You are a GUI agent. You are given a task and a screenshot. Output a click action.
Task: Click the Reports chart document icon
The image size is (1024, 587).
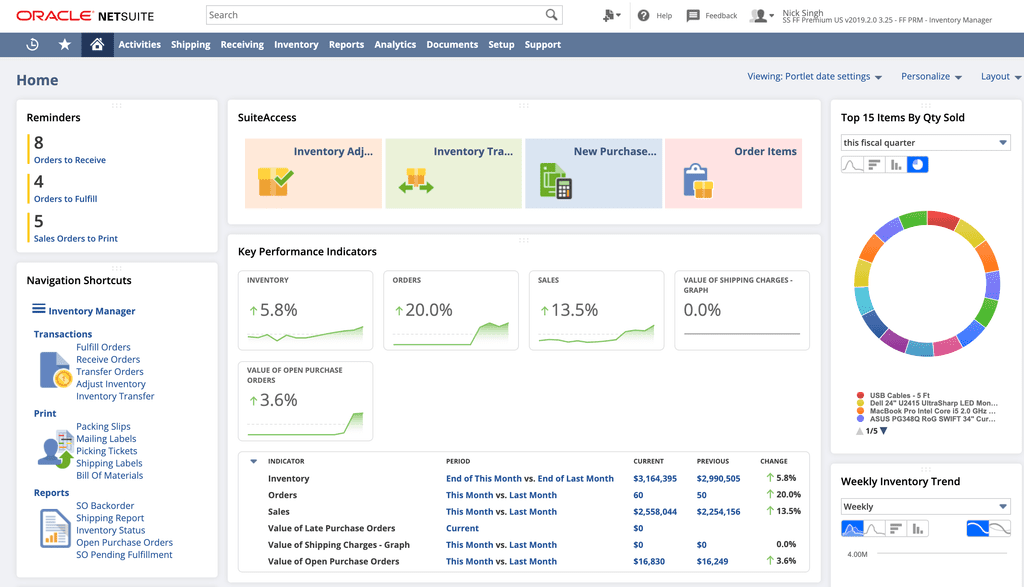click(56, 528)
